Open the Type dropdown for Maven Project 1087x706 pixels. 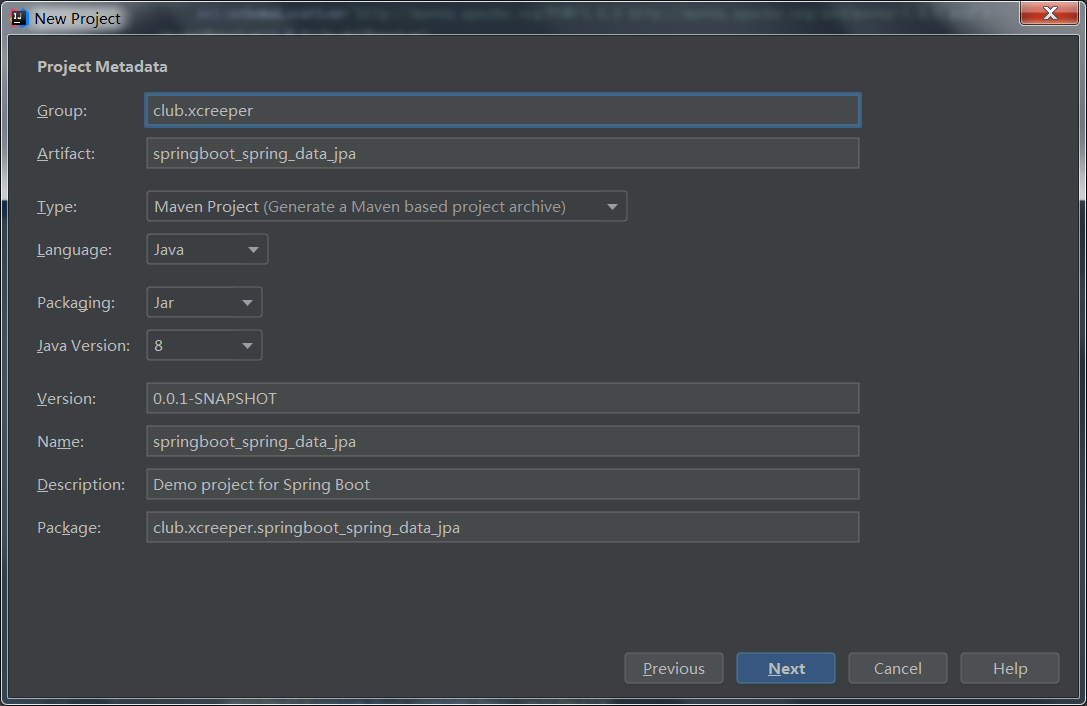[387, 207]
